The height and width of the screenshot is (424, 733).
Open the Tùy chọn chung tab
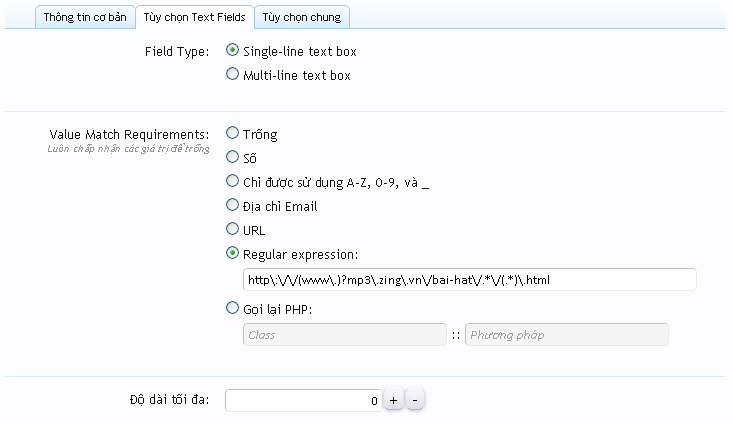[302, 17]
